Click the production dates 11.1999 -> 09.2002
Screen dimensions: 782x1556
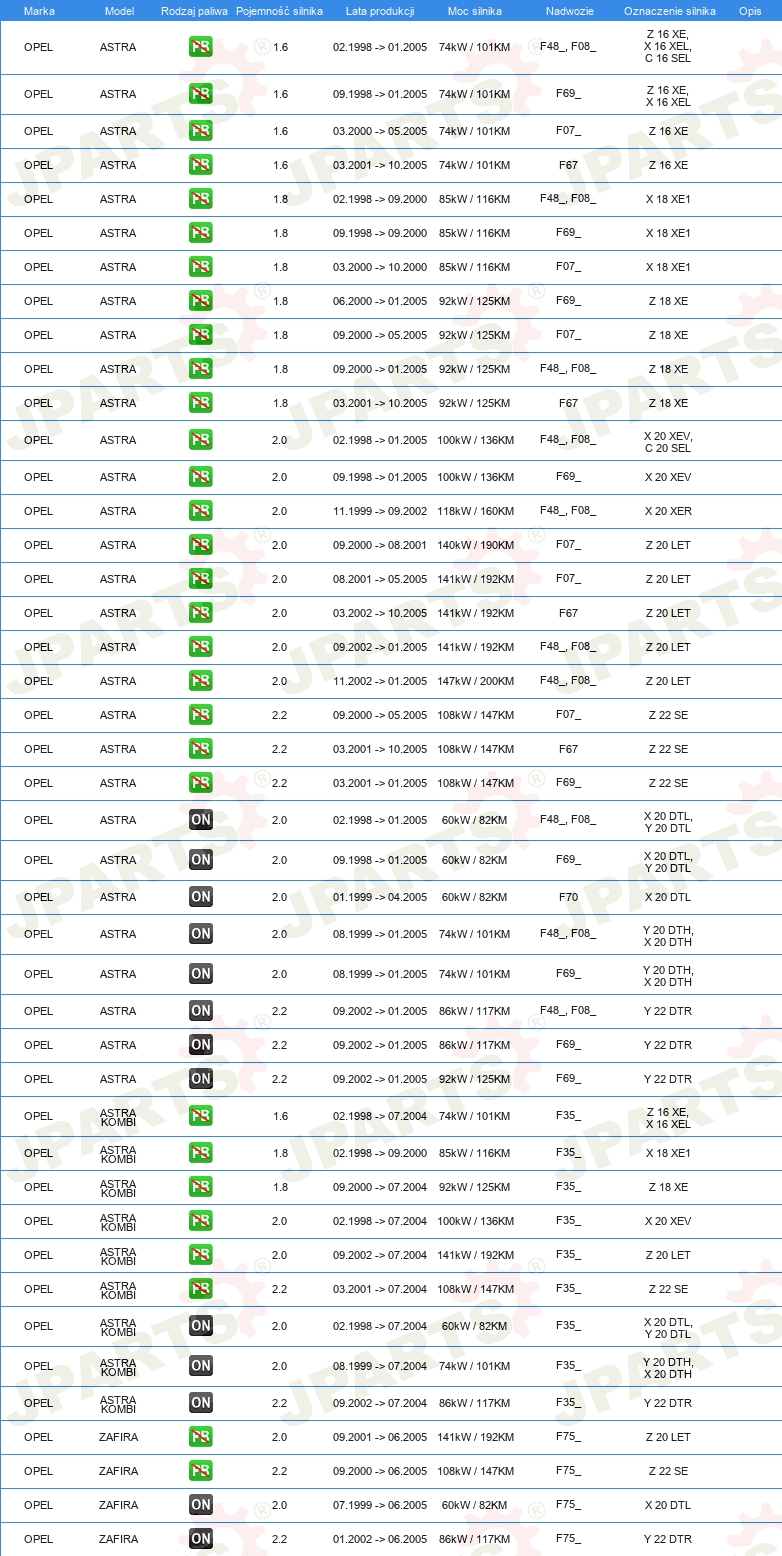point(380,511)
